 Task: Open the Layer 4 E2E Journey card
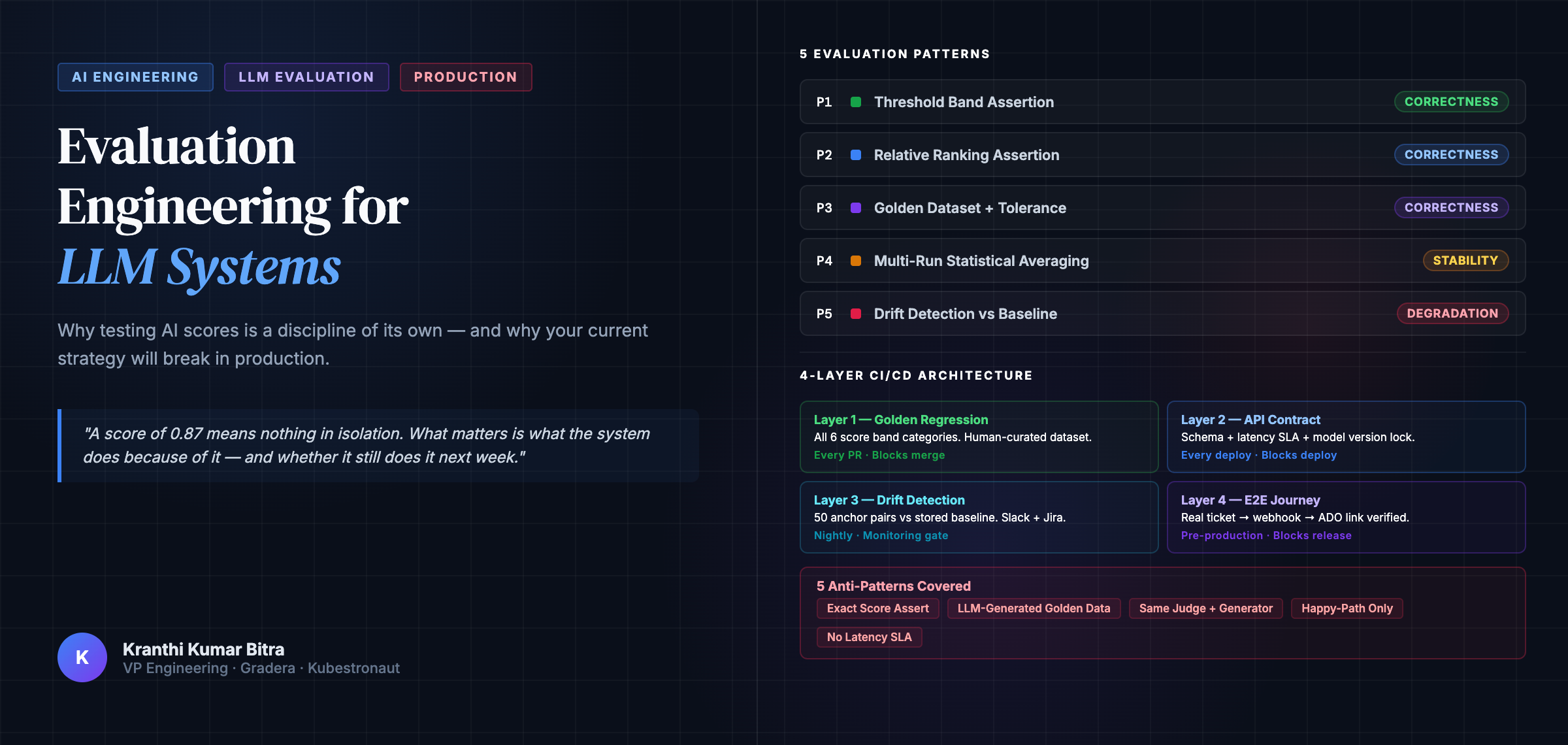(1346, 517)
